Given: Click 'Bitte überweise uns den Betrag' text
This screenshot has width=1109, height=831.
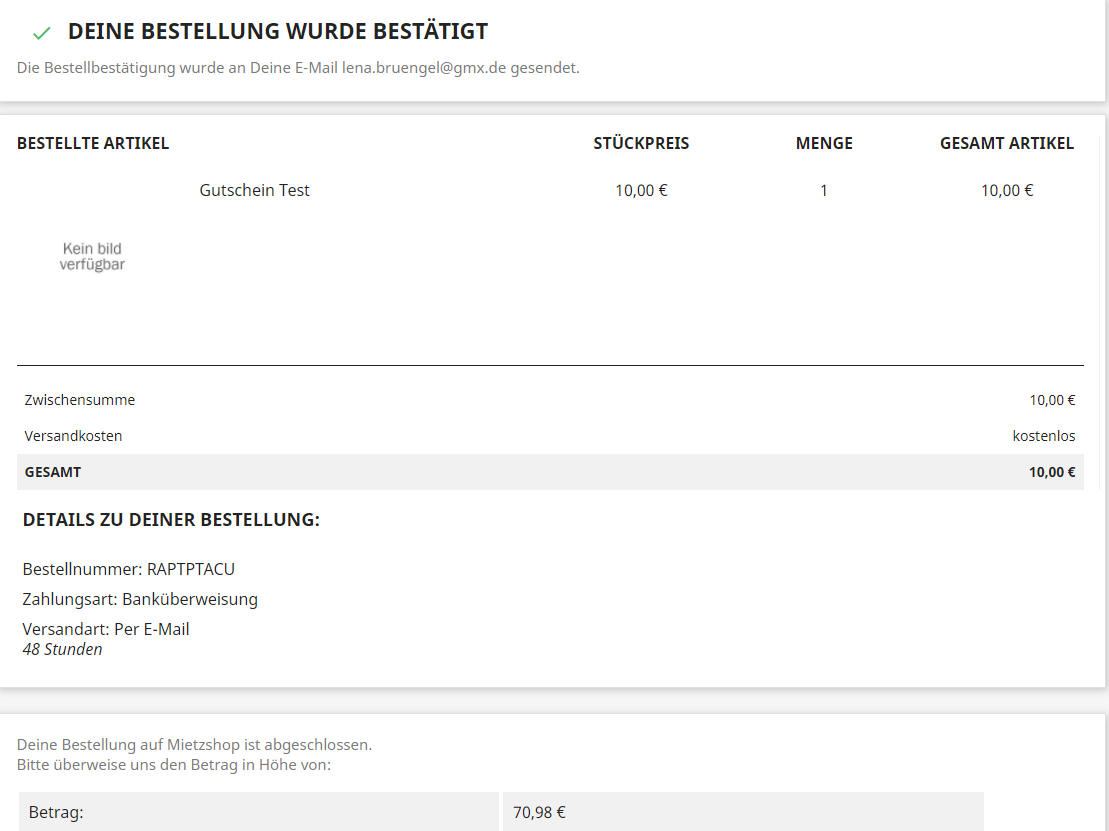Looking at the screenshot, I should pyautogui.click(x=174, y=765).
